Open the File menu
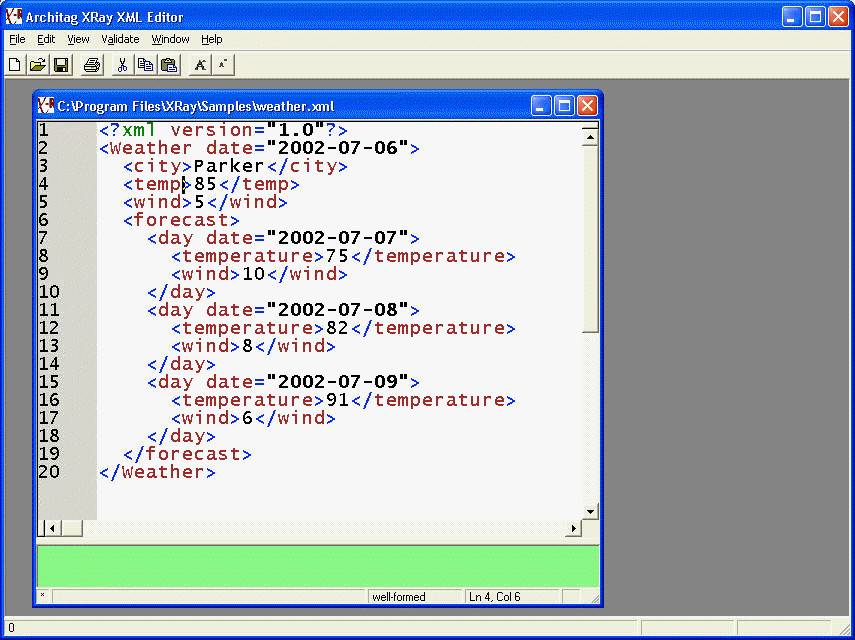 (x=17, y=39)
